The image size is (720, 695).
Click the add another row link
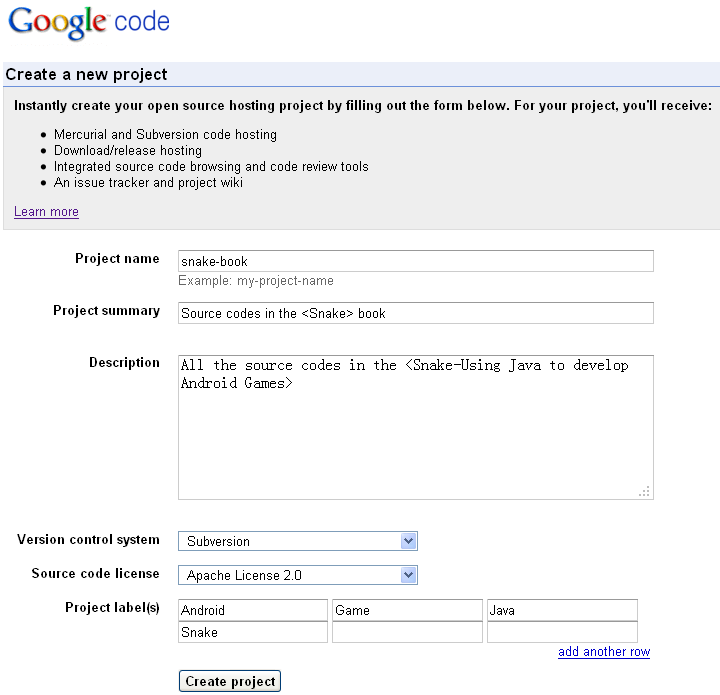coord(604,652)
